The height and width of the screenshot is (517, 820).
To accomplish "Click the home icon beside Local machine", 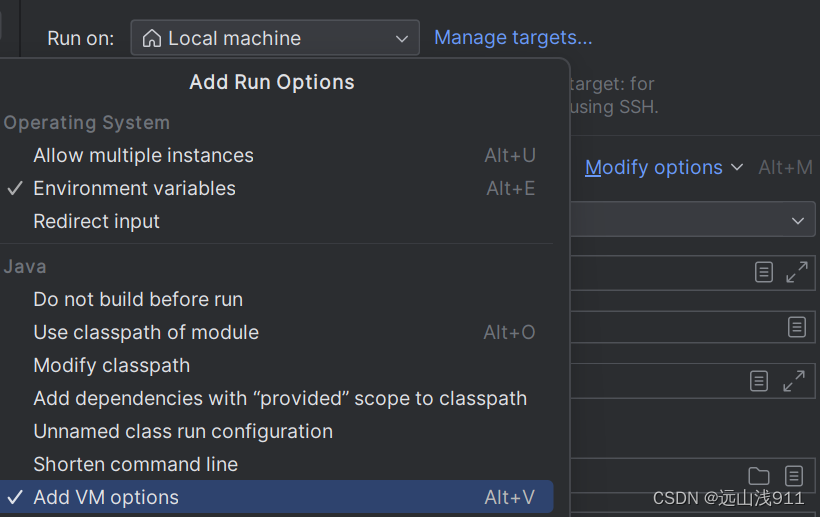I will [152, 39].
